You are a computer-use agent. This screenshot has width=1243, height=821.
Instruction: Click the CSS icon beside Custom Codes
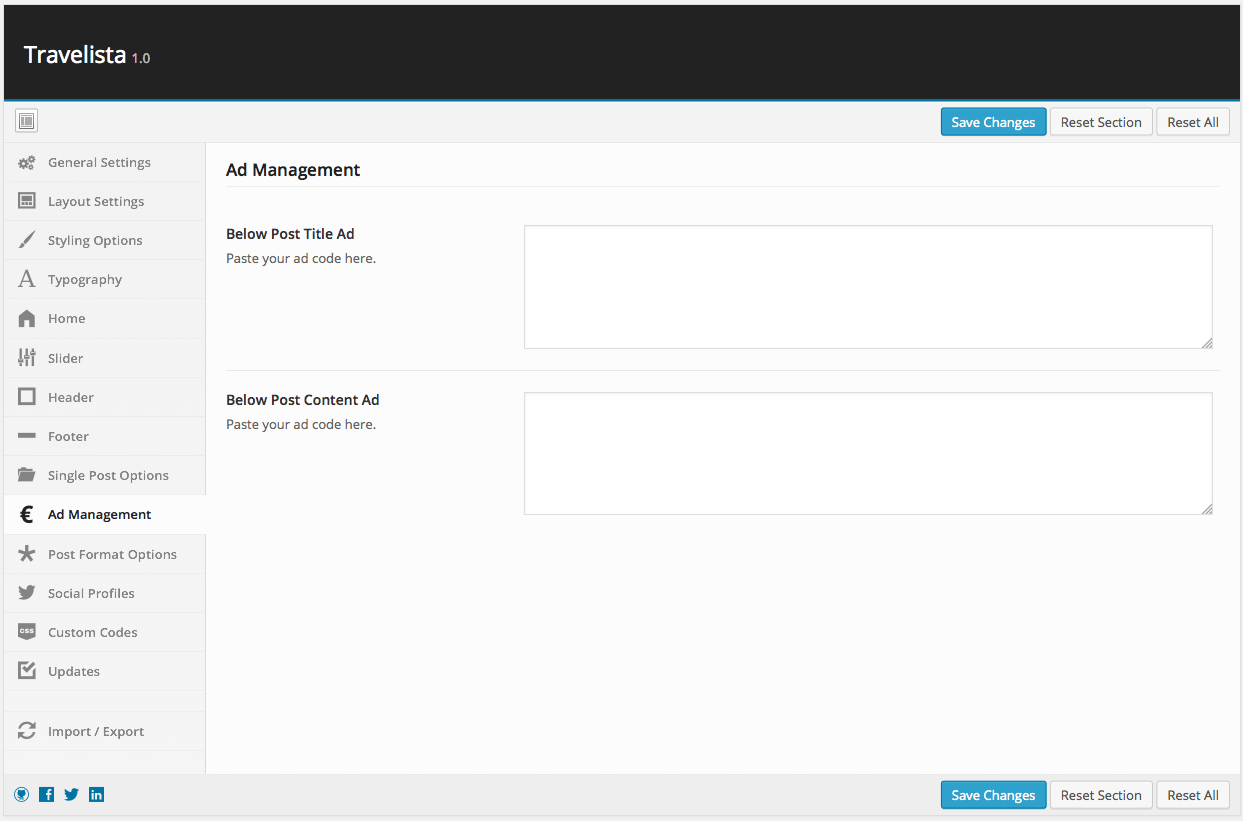pos(27,632)
